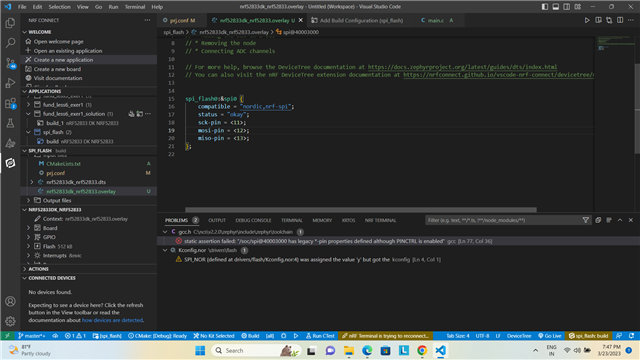The height and width of the screenshot is (360, 640).
Task: Click the filter funnel icon in Problems
Action: pyautogui.click(x=586, y=220)
